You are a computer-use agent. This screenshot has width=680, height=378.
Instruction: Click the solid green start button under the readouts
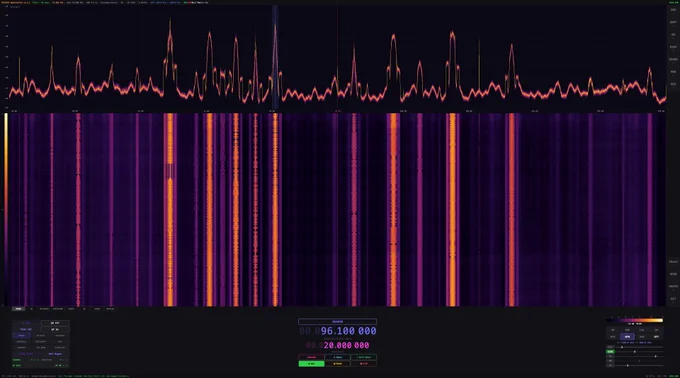click(x=311, y=364)
